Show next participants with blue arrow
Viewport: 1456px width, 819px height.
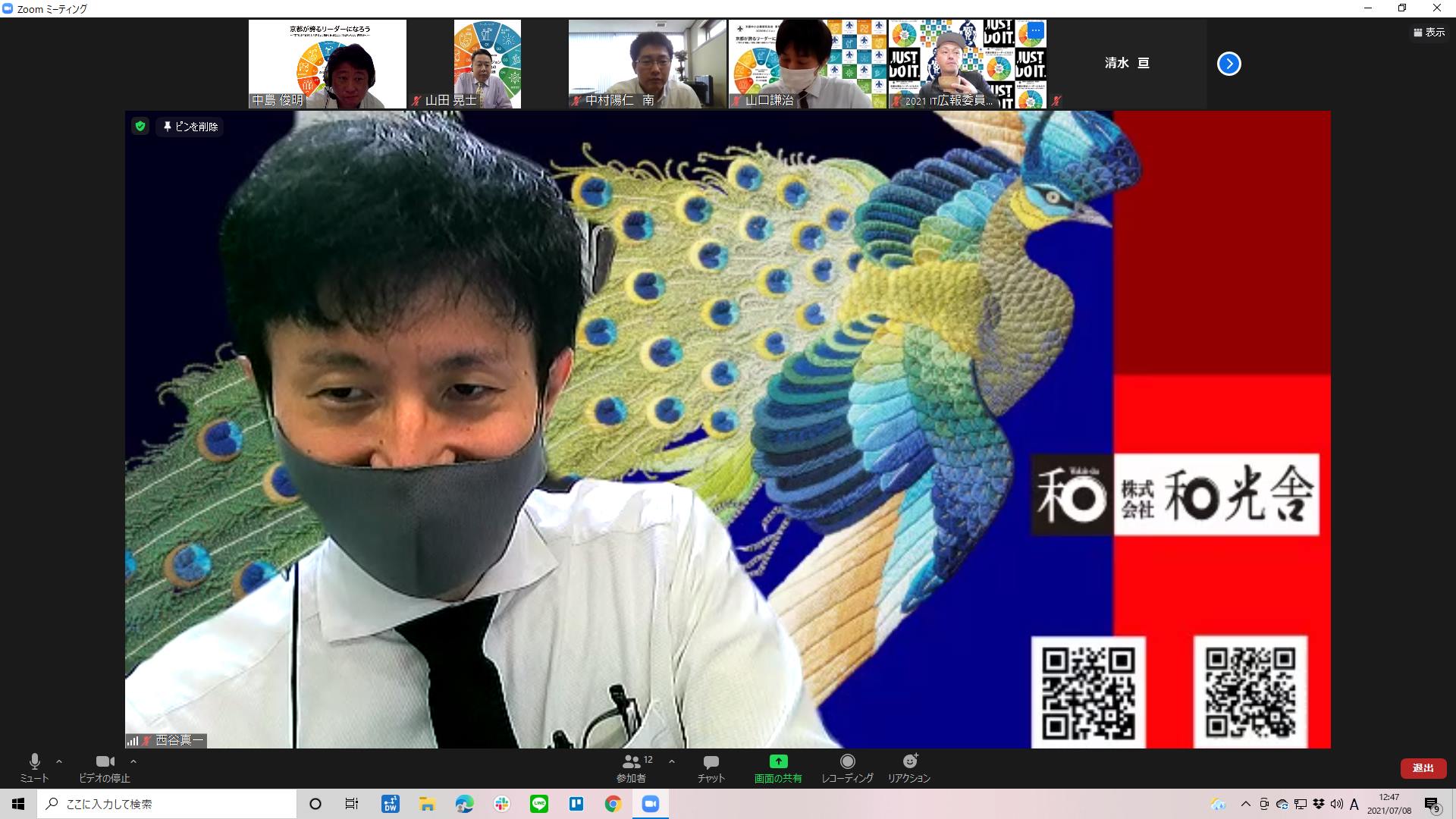click(1229, 64)
